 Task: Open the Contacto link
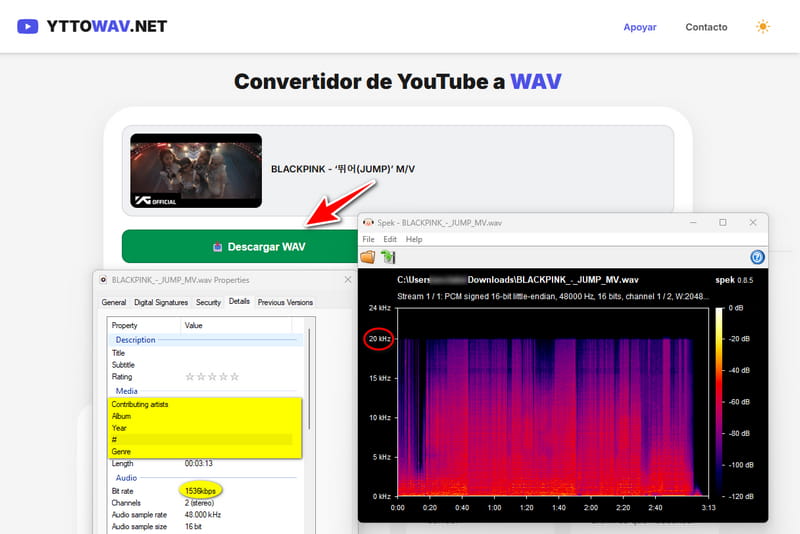[x=706, y=27]
